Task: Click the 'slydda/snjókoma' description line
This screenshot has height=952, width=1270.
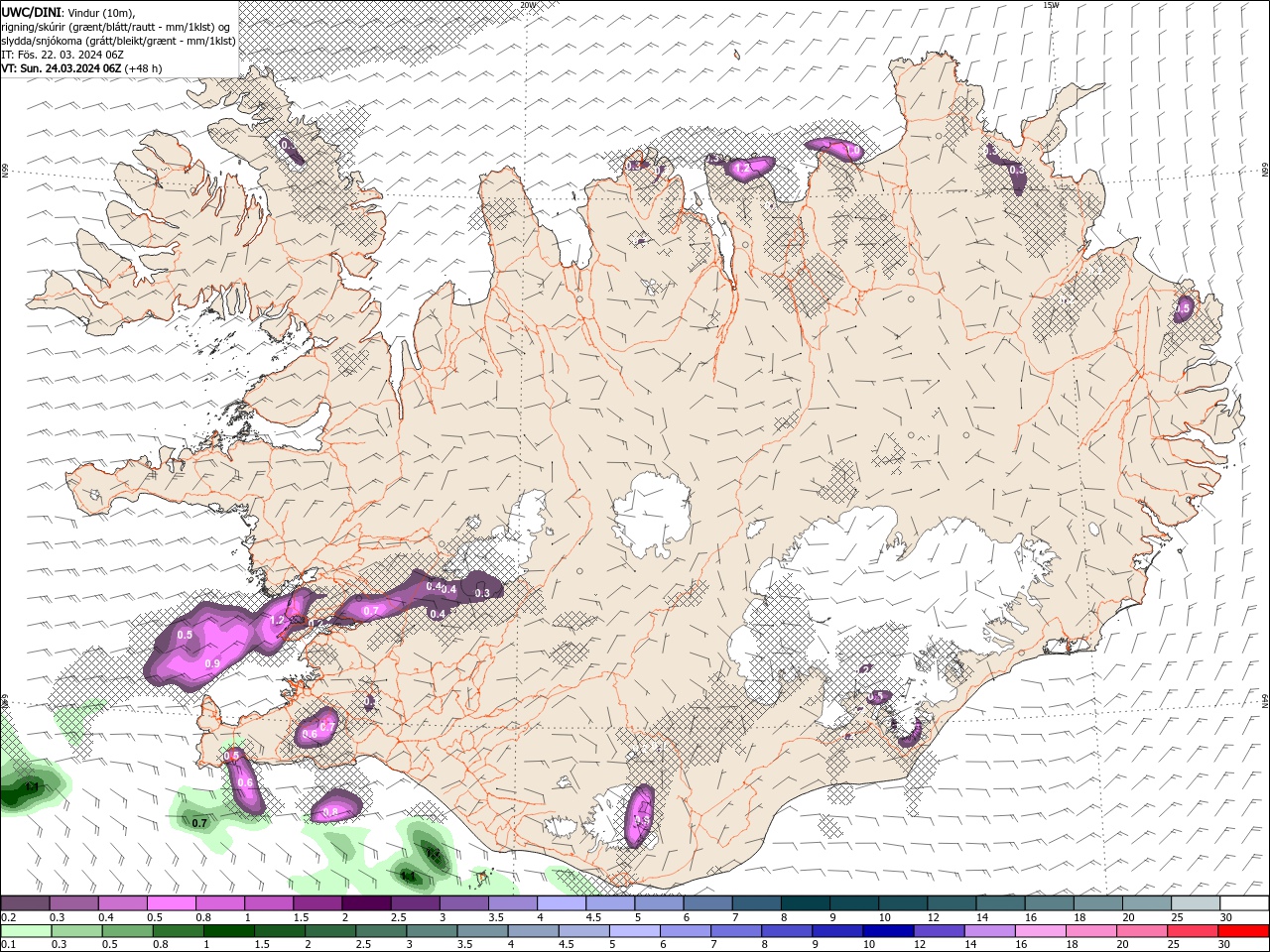Action: [x=118, y=41]
